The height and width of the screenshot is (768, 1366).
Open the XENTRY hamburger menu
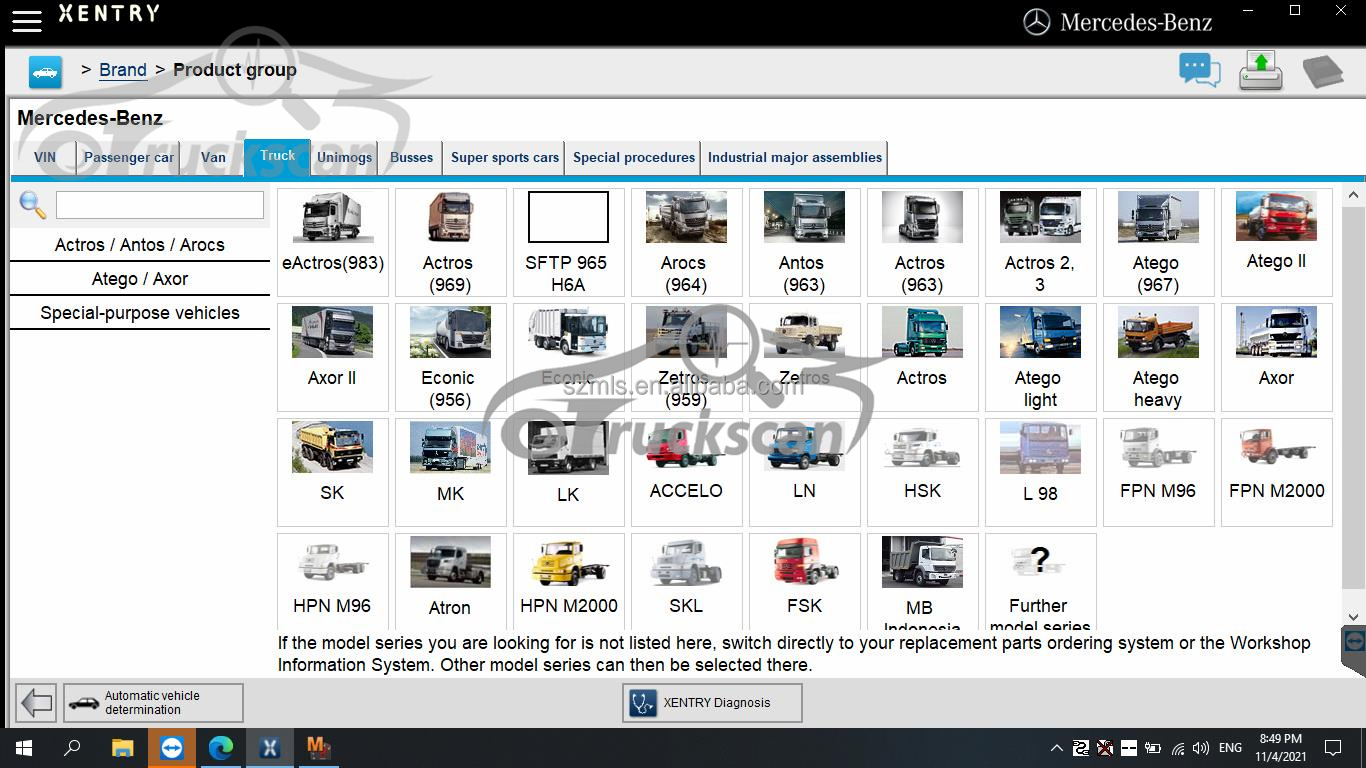pyautogui.click(x=27, y=19)
